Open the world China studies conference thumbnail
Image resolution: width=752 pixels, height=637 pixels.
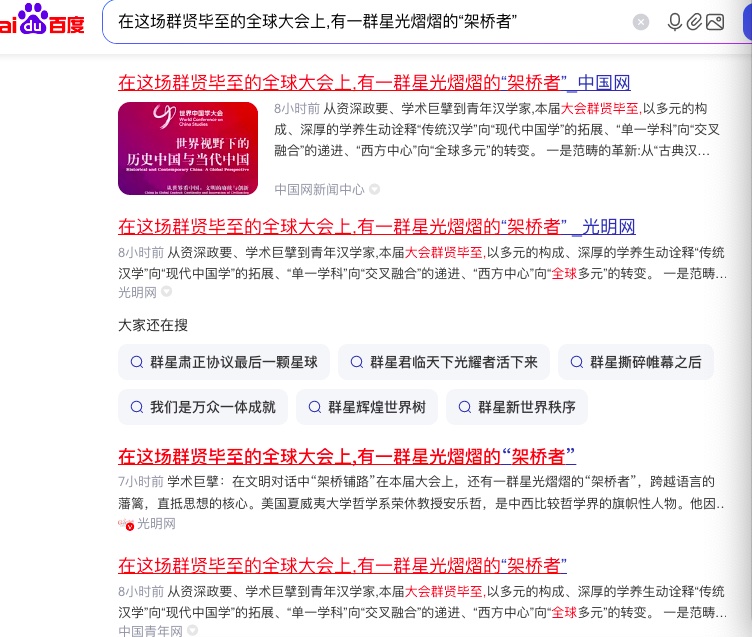click(188, 149)
